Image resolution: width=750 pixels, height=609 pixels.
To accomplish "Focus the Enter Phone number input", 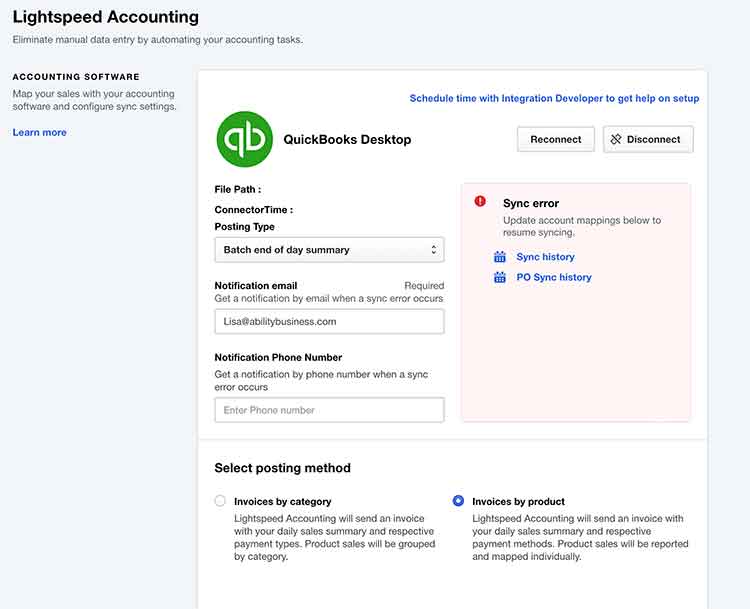I will 328,410.
